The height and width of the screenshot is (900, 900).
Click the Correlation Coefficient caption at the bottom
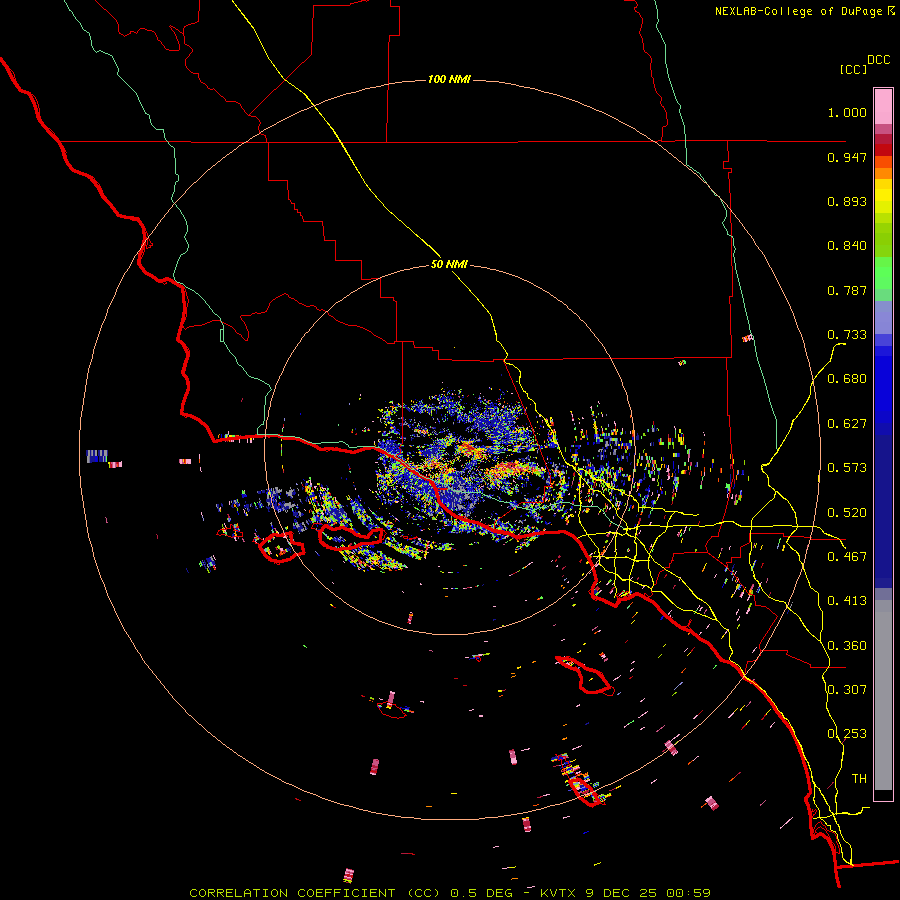[449, 893]
